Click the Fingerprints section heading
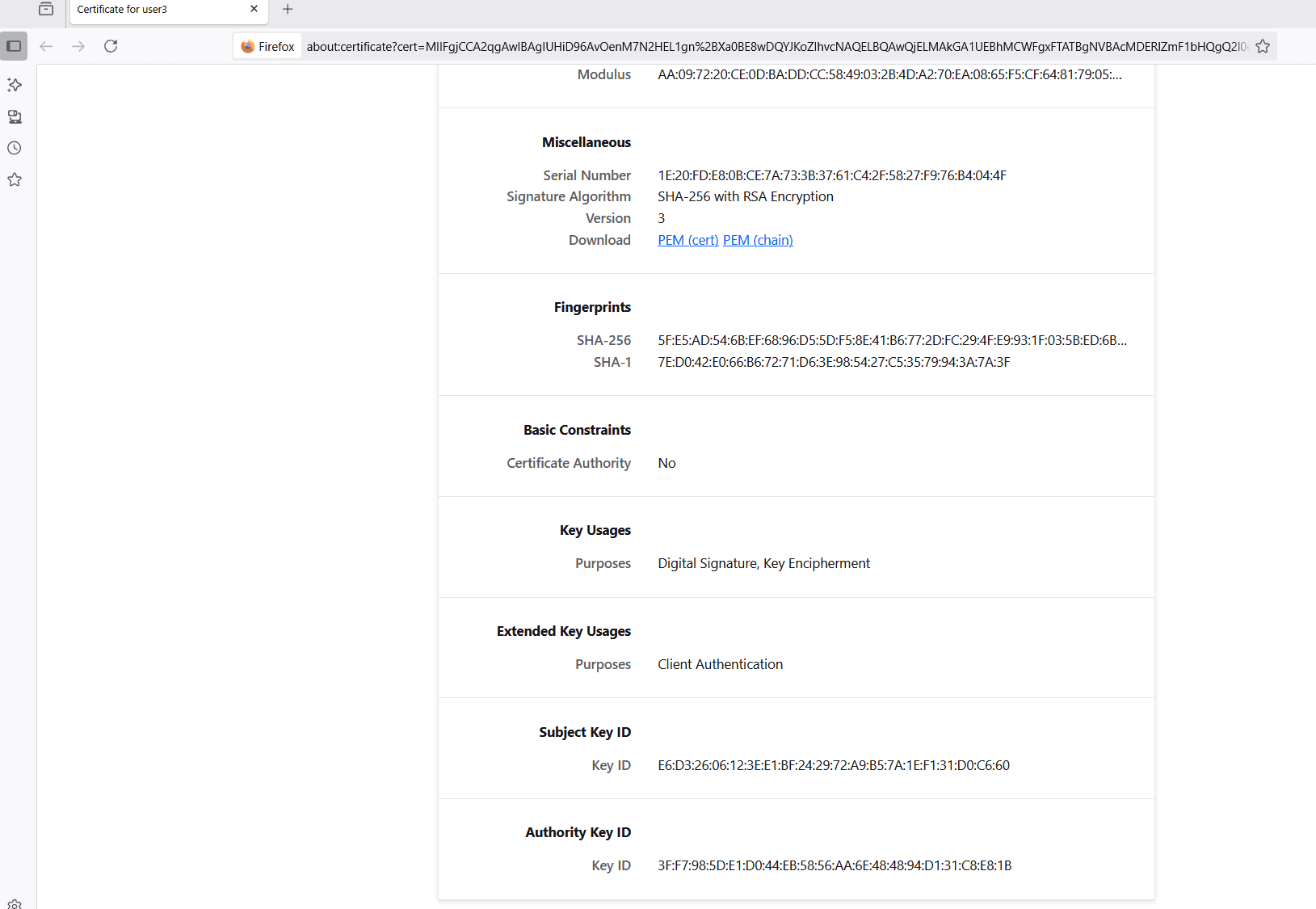Viewport: 1316px width, 909px height. [592, 307]
